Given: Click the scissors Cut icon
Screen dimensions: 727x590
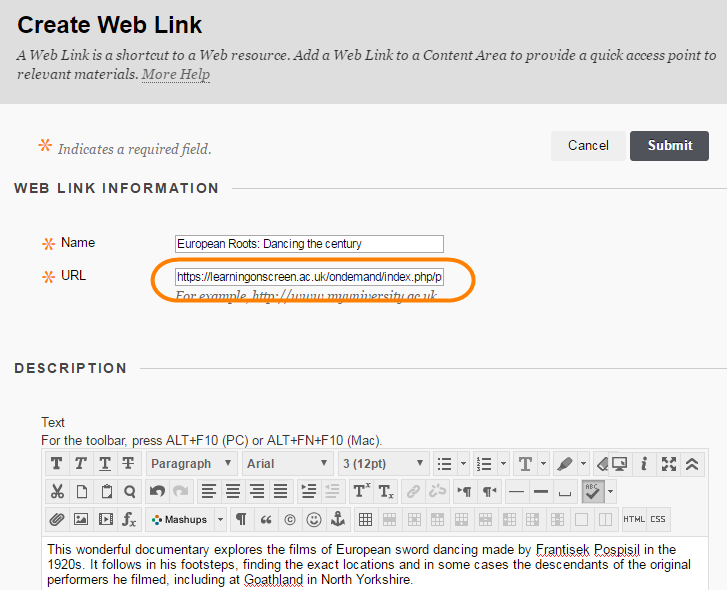Looking at the screenshot, I should pyautogui.click(x=57, y=492).
